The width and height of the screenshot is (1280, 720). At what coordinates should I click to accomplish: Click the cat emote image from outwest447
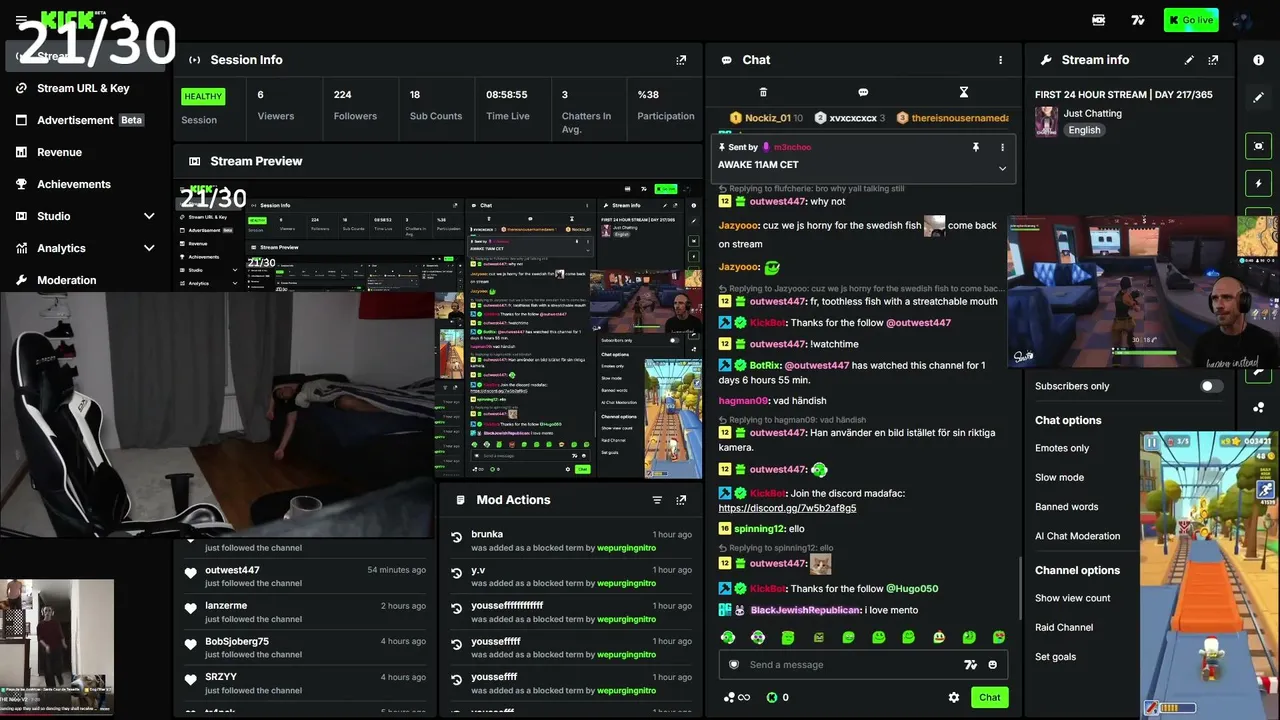820,564
